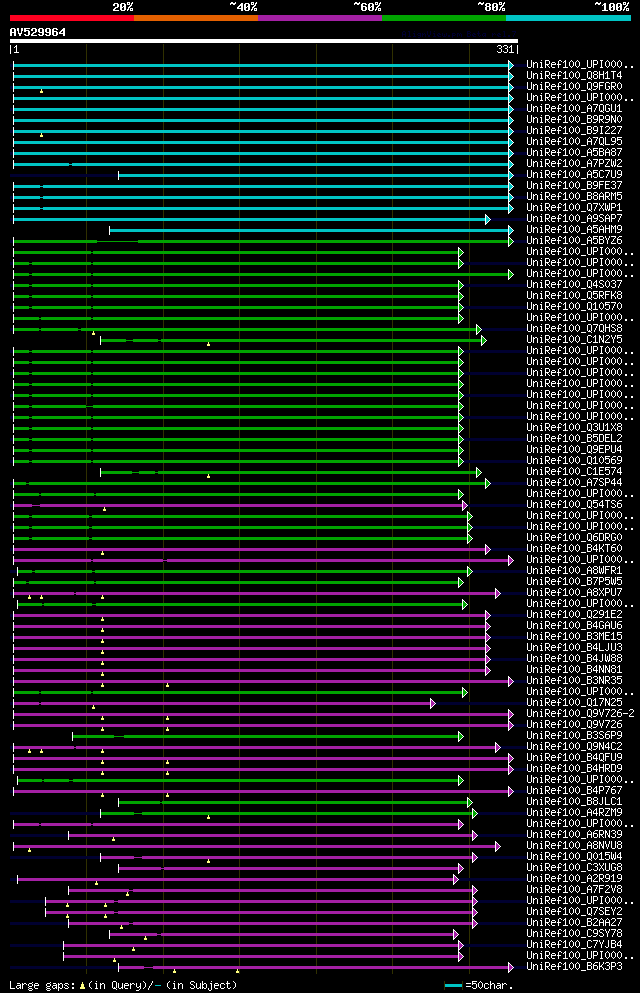The width and height of the screenshot is (640, 993).
Task: Choose the UniRef100_B4GAU6 entry
Action: [574, 625]
